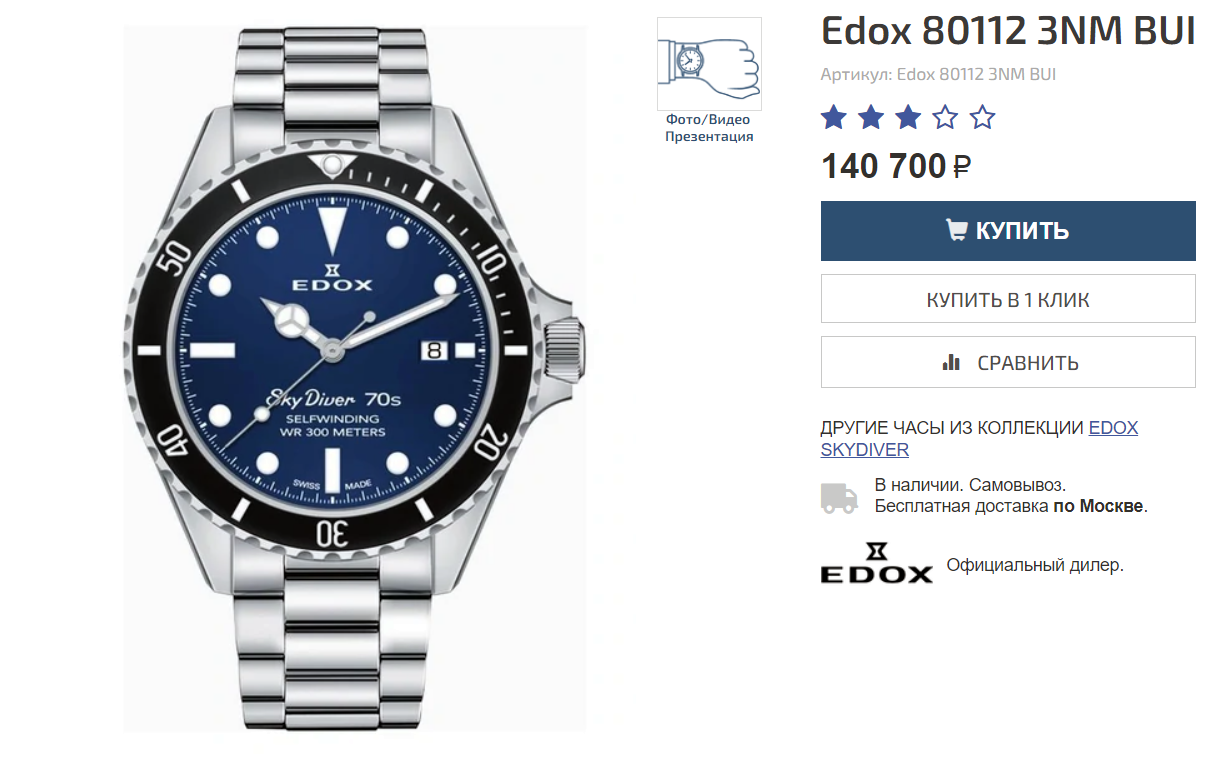Rate five stars with the last star
The image size is (1229, 770).
coord(983,118)
